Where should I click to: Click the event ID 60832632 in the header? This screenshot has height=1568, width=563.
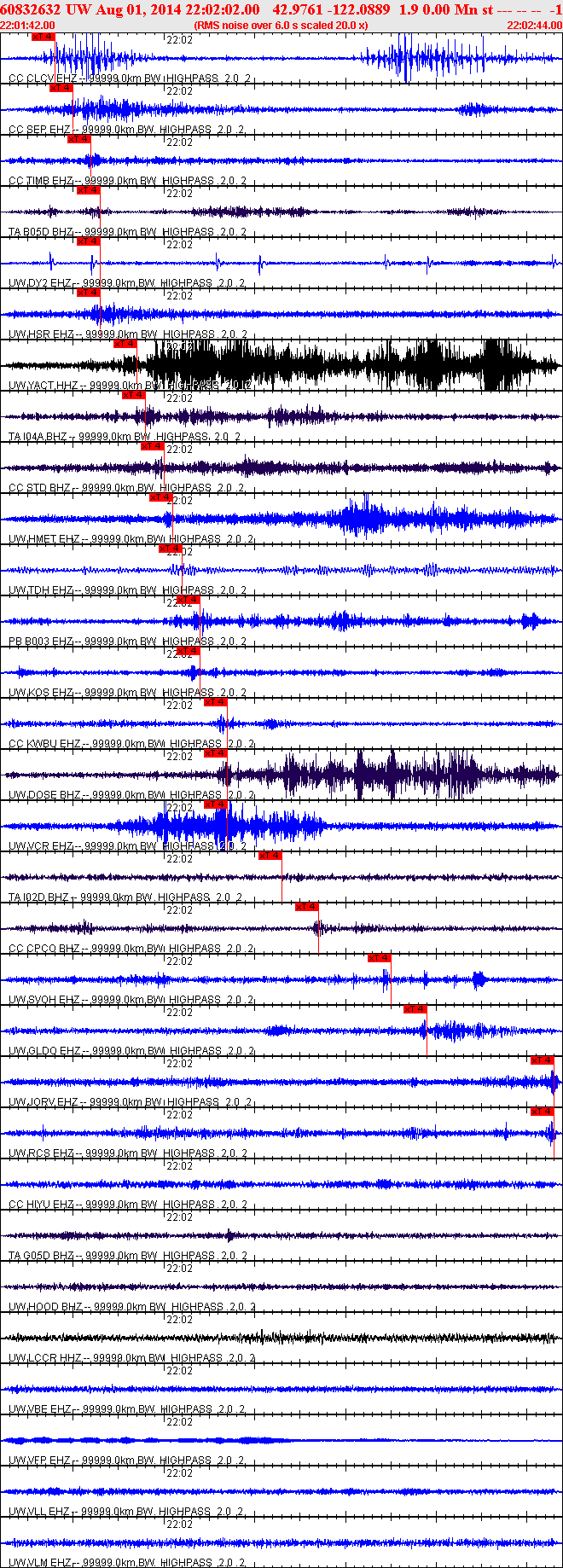(30, 9)
